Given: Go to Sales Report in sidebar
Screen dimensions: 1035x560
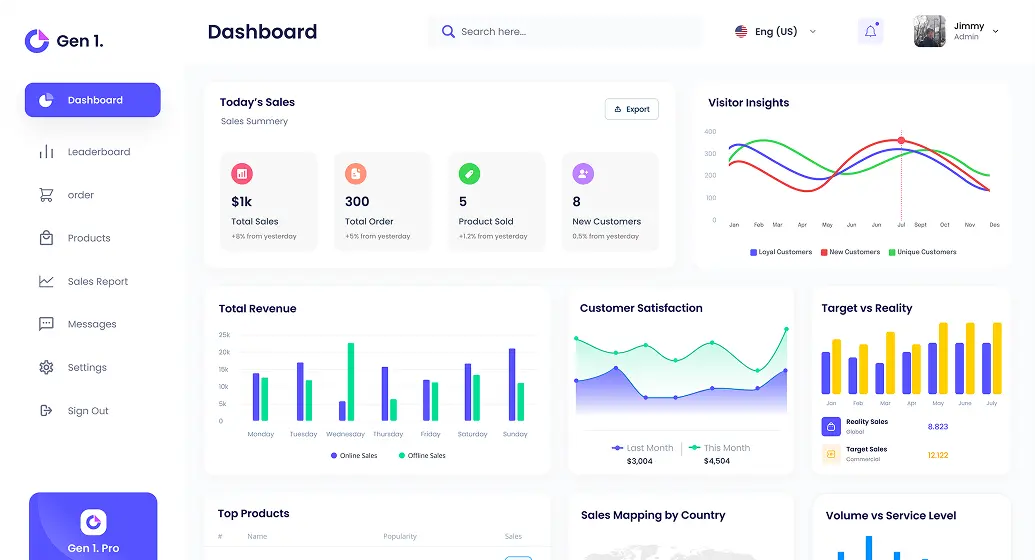Looking at the screenshot, I should click(x=97, y=282).
